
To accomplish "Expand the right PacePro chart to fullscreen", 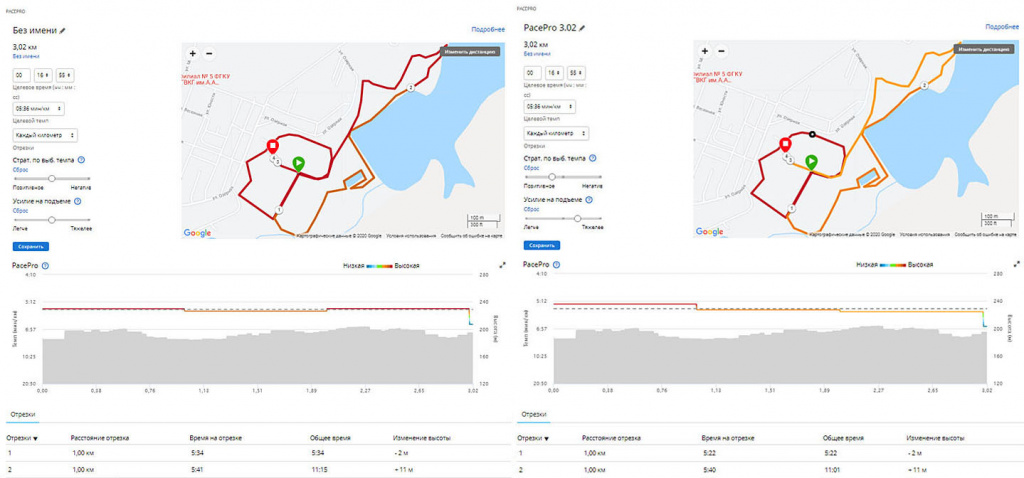I will click(1017, 264).
